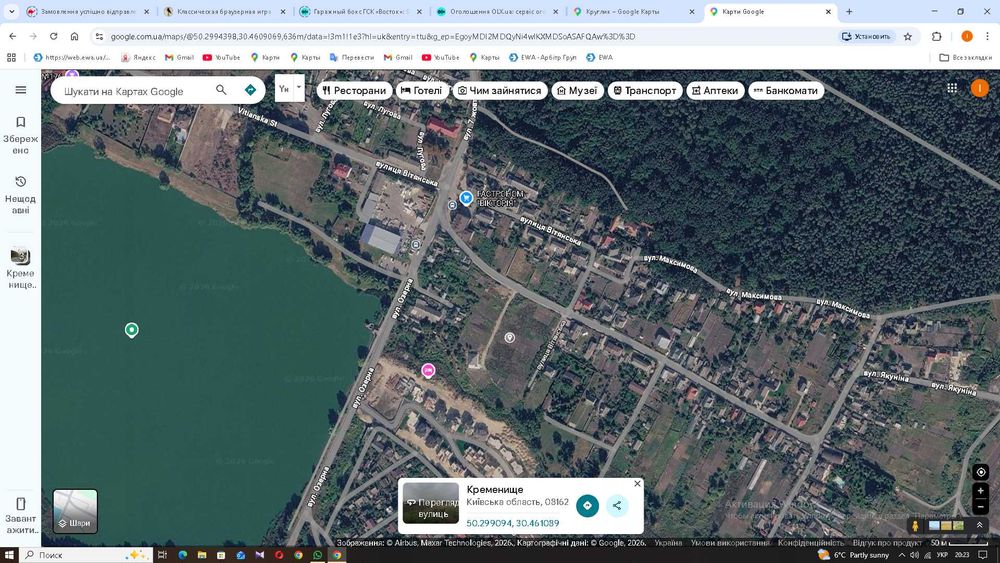Screen dimensions: 1000x563
Task: Click the pink hotel marker near the lake
Action: point(428,370)
